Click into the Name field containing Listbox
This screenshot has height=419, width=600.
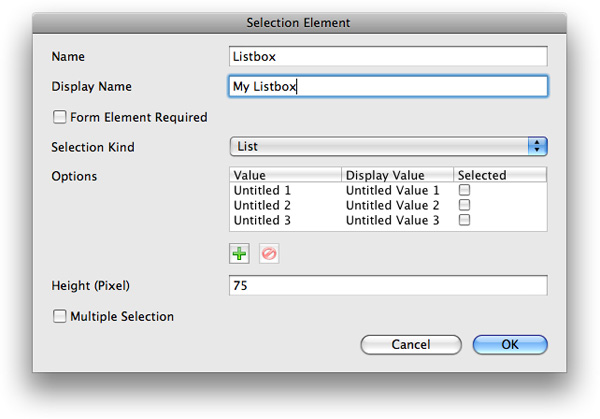coord(388,56)
